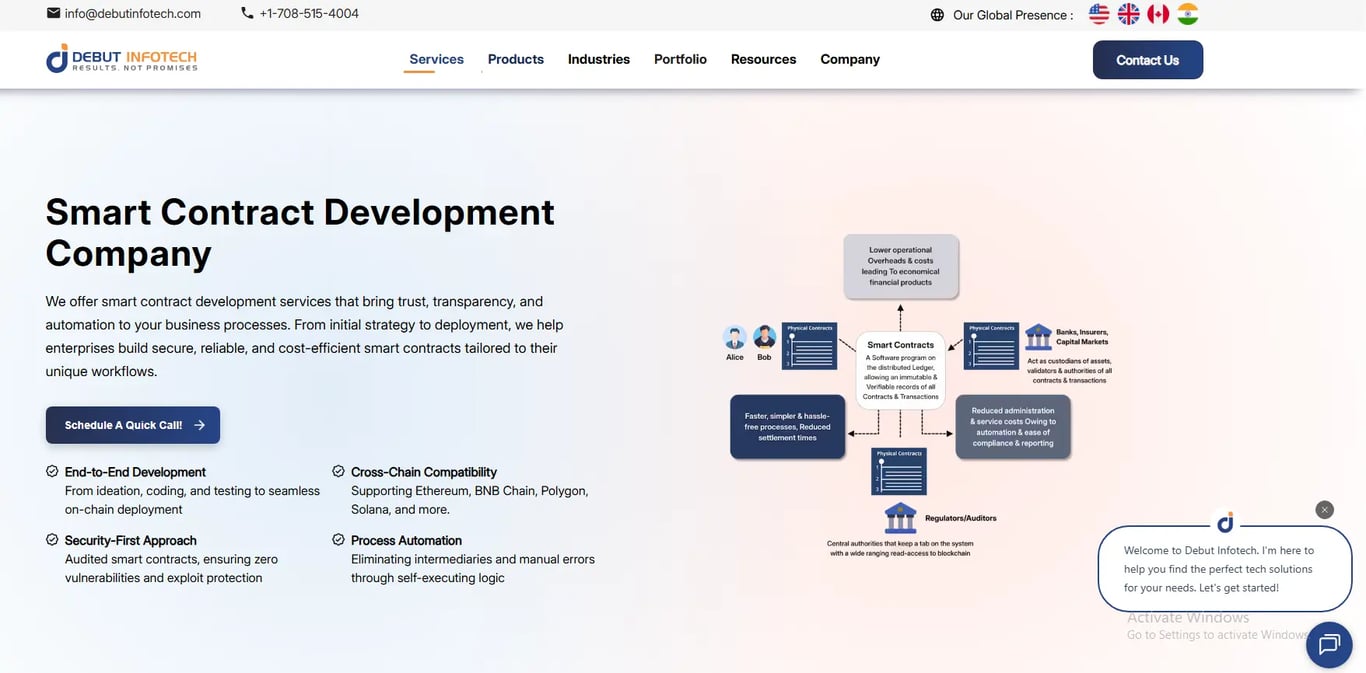The width and height of the screenshot is (1366, 673).
Task: Select the India flag
Action: click(x=1188, y=14)
